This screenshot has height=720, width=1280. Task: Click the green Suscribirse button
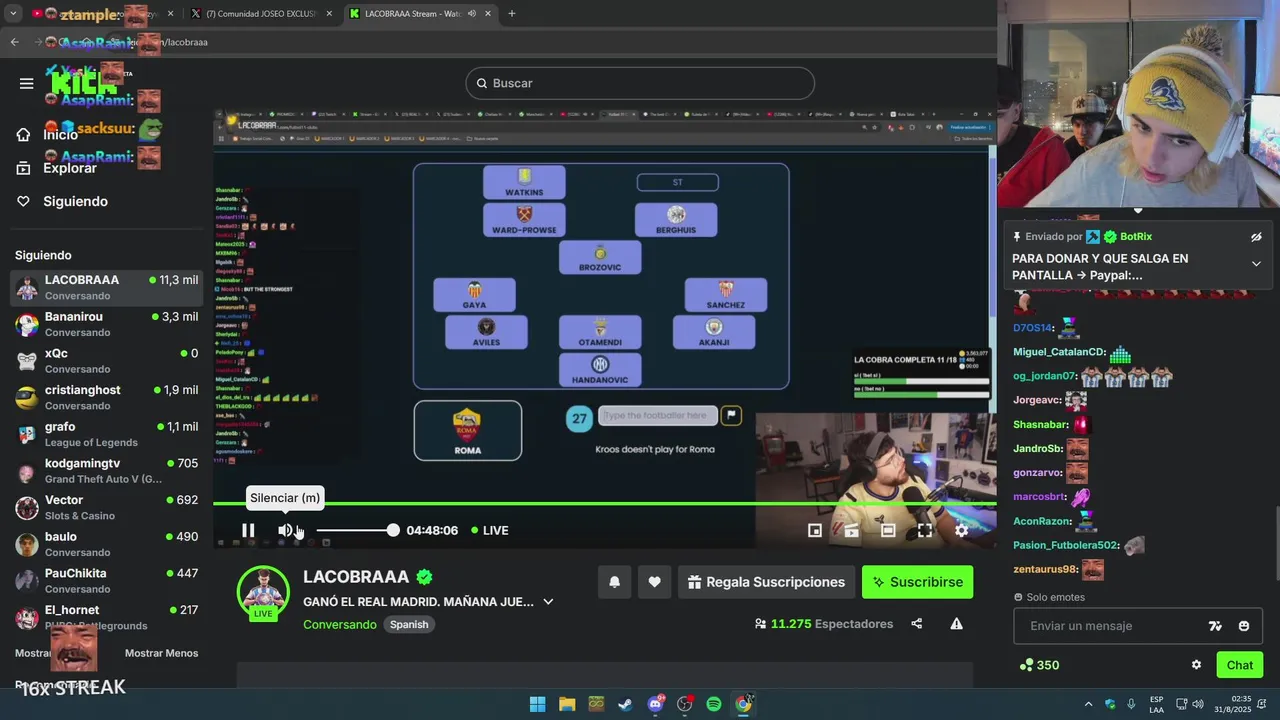click(x=917, y=582)
